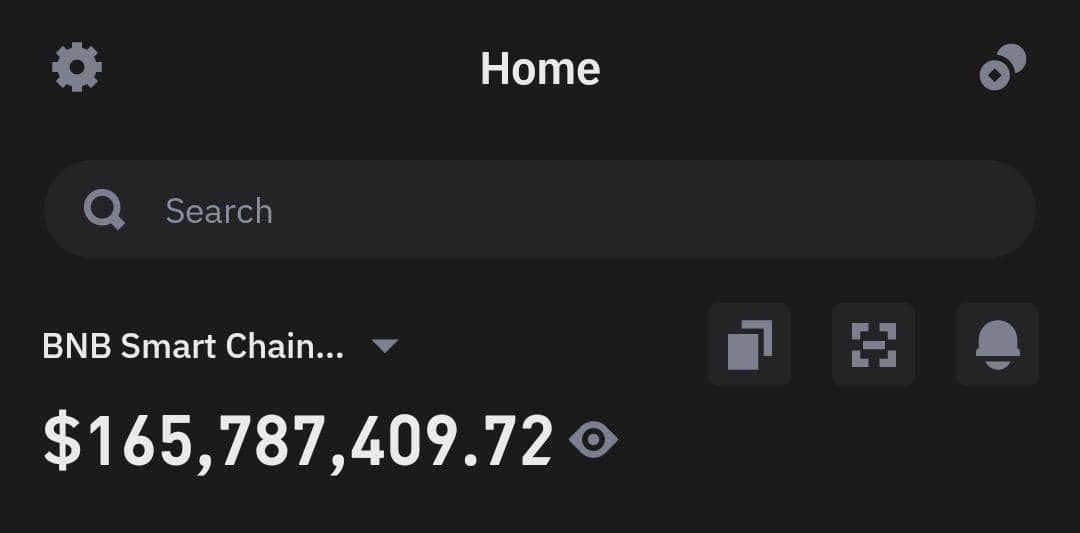
Task: Click the magnifier icon in search bar
Action: (104, 210)
